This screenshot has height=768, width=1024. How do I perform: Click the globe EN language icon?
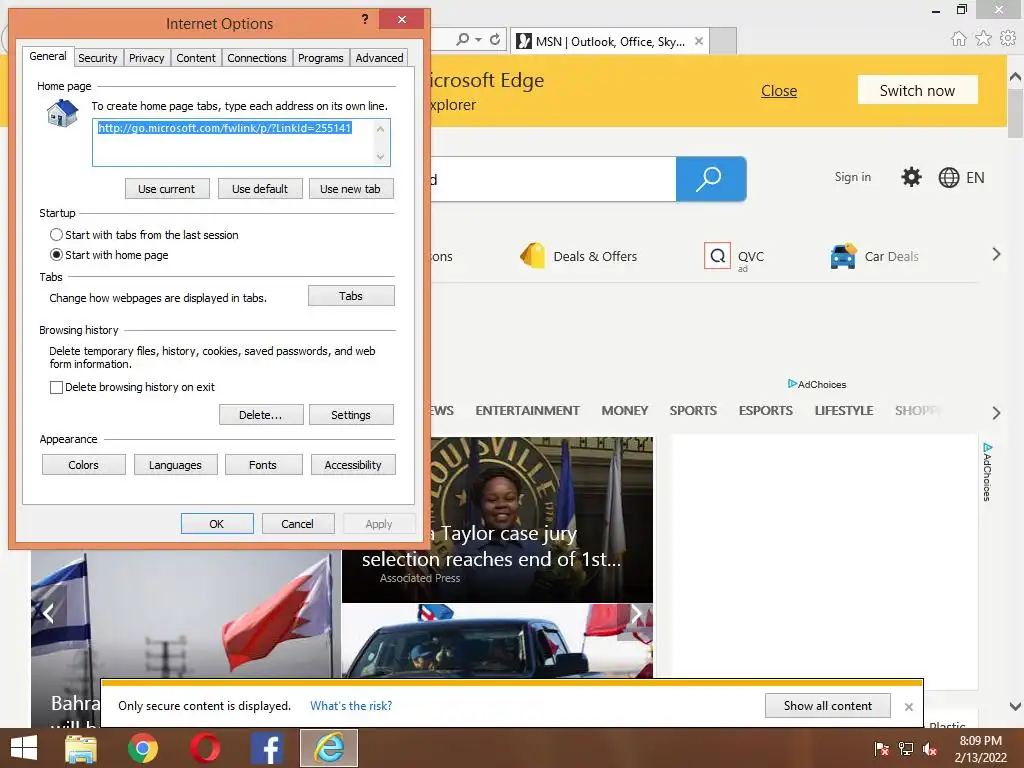pyautogui.click(x=948, y=178)
